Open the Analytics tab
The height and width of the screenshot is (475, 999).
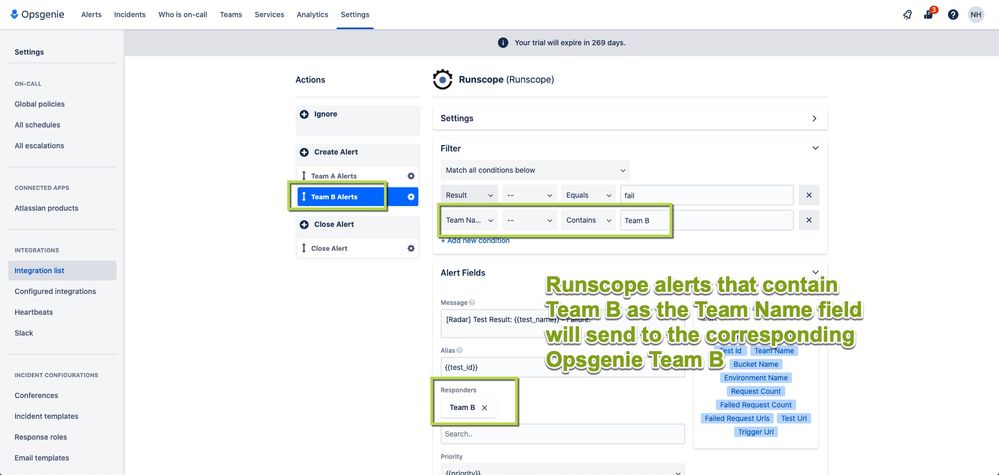[x=312, y=15]
